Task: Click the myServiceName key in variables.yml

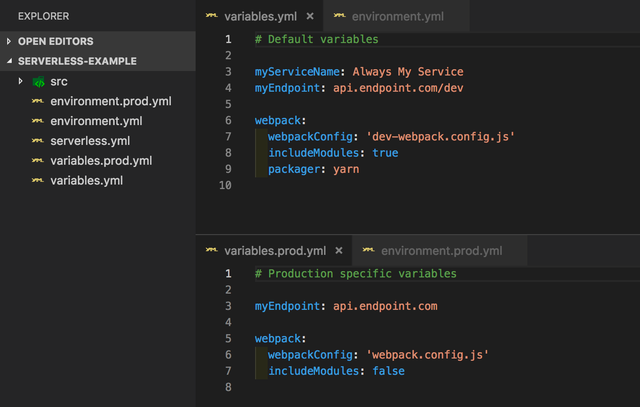Action: [x=297, y=72]
